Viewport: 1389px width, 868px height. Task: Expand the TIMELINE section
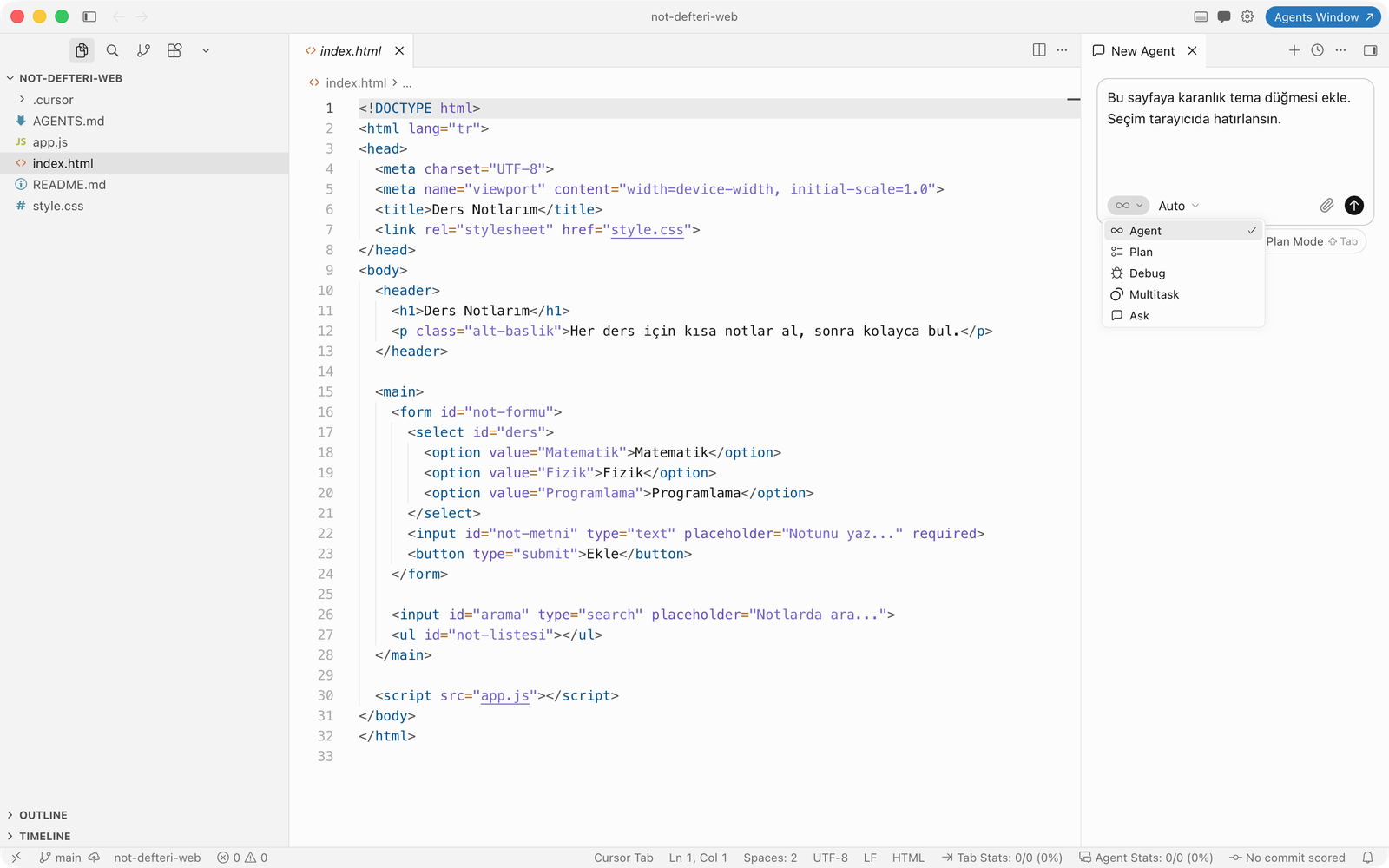(144, 837)
